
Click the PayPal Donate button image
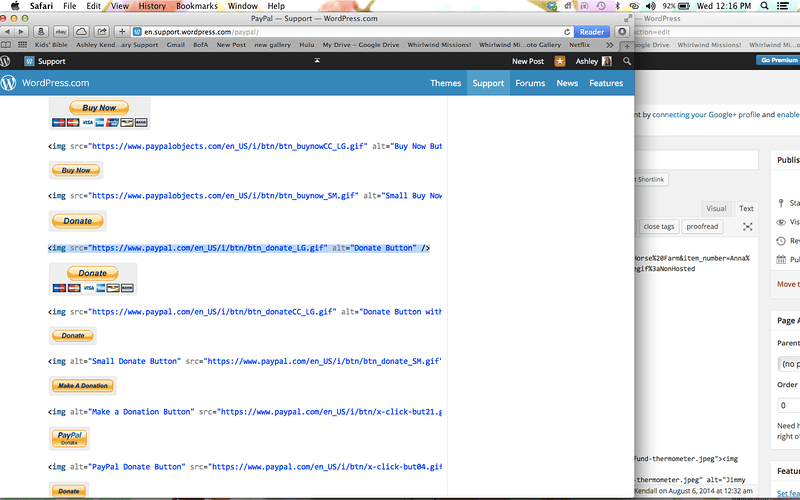pyautogui.click(x=69, y=438)
